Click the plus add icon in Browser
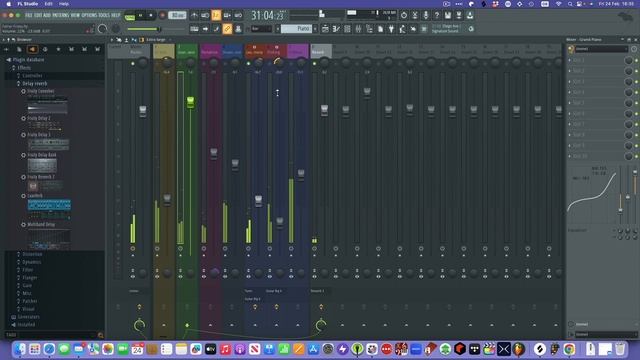This screenshot has width=640, height=360. tap(6, 49)
